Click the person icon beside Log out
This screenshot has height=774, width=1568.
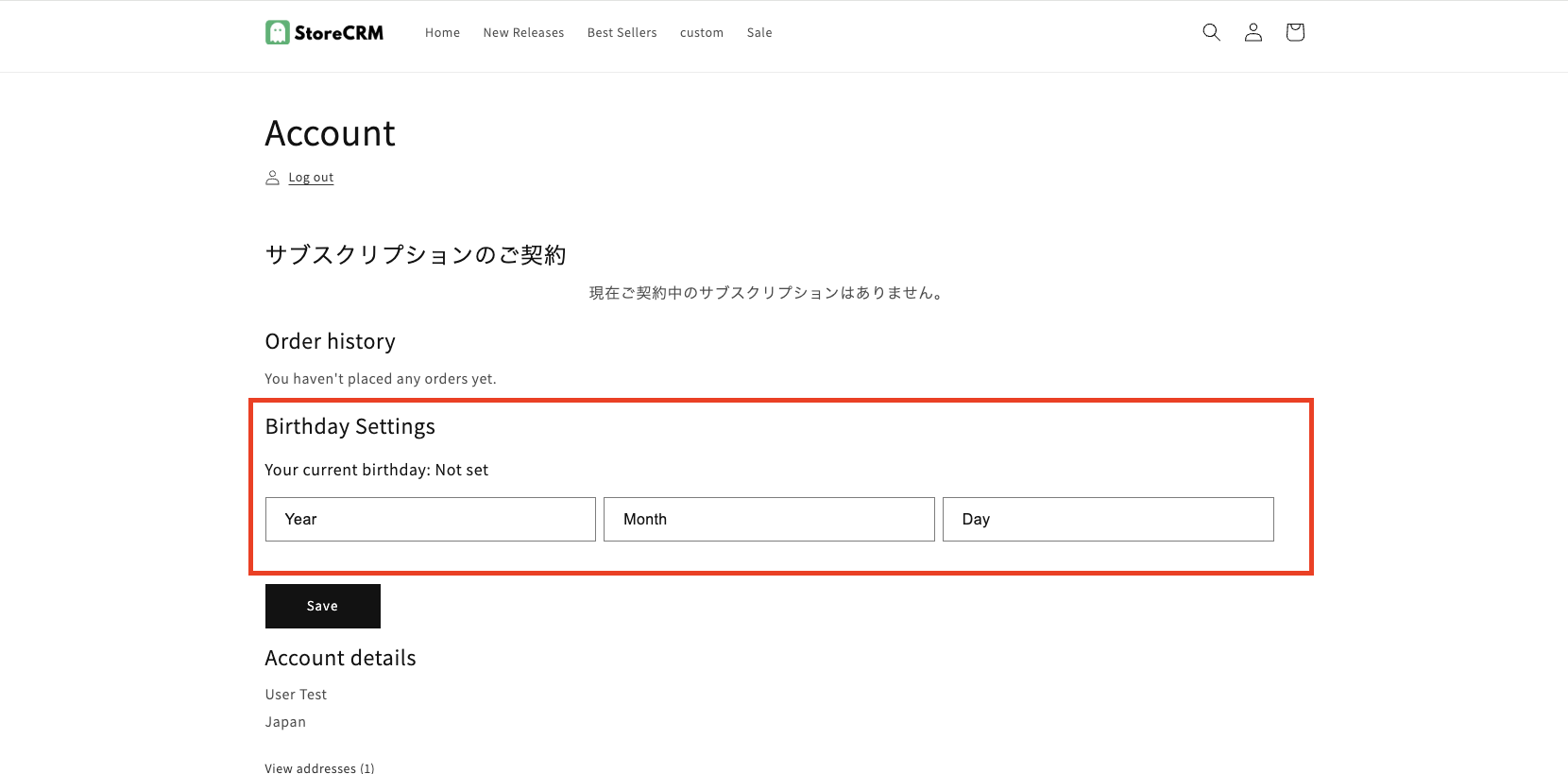pos(272,178)
